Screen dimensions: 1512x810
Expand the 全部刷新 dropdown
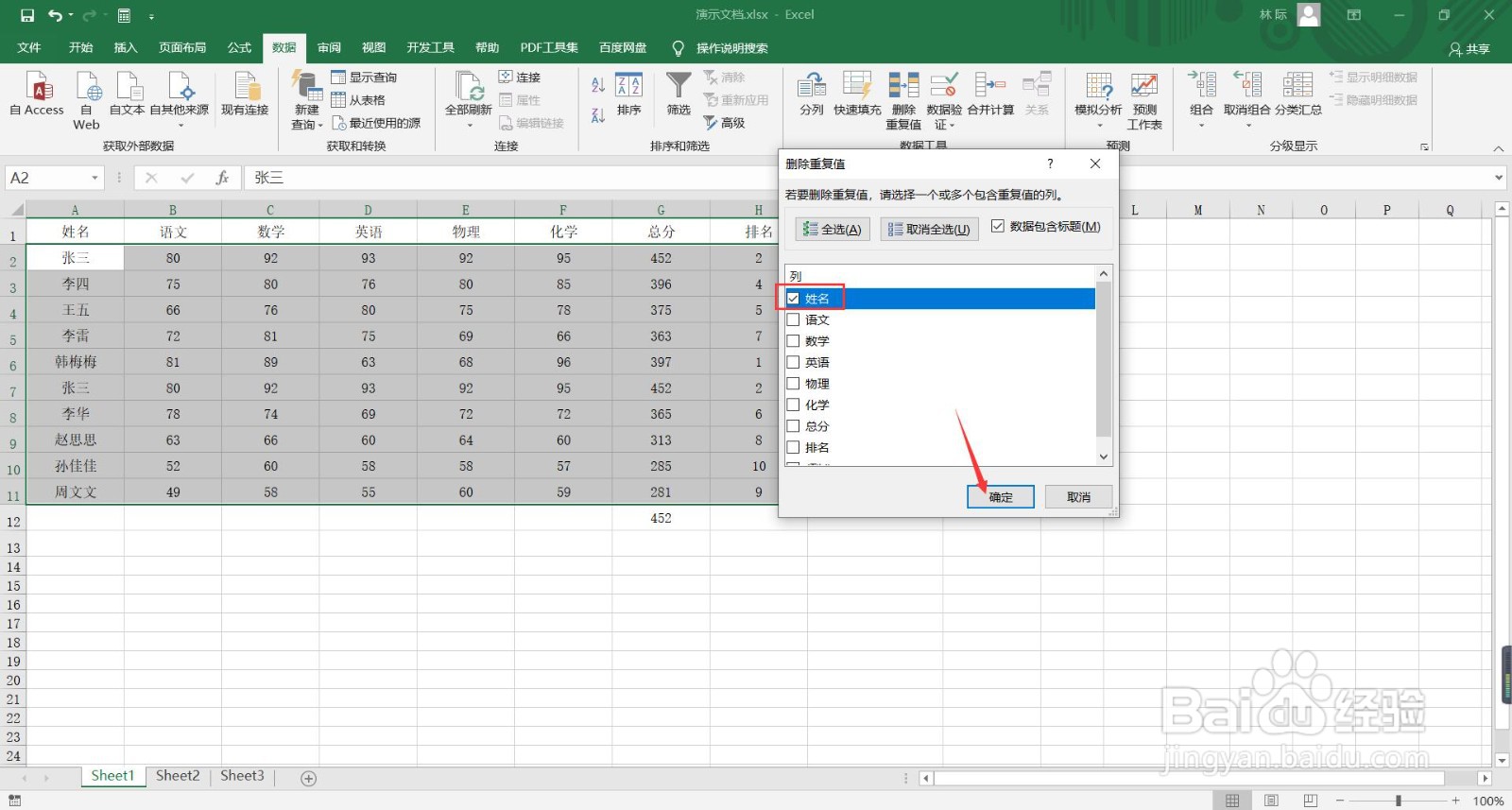[x=469, y=125]
